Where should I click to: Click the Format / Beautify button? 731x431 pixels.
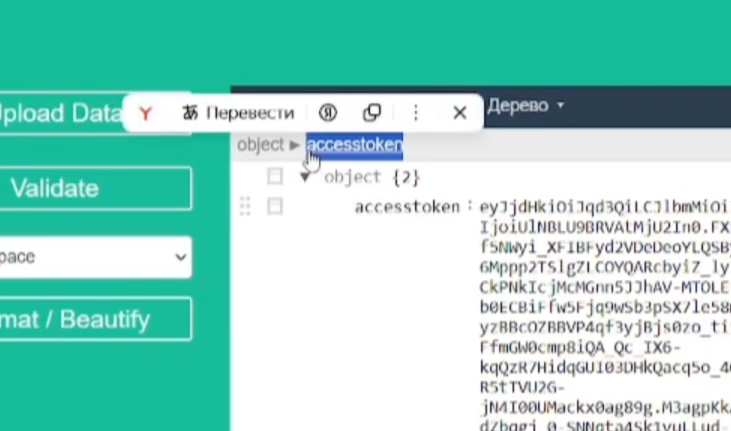95,319
